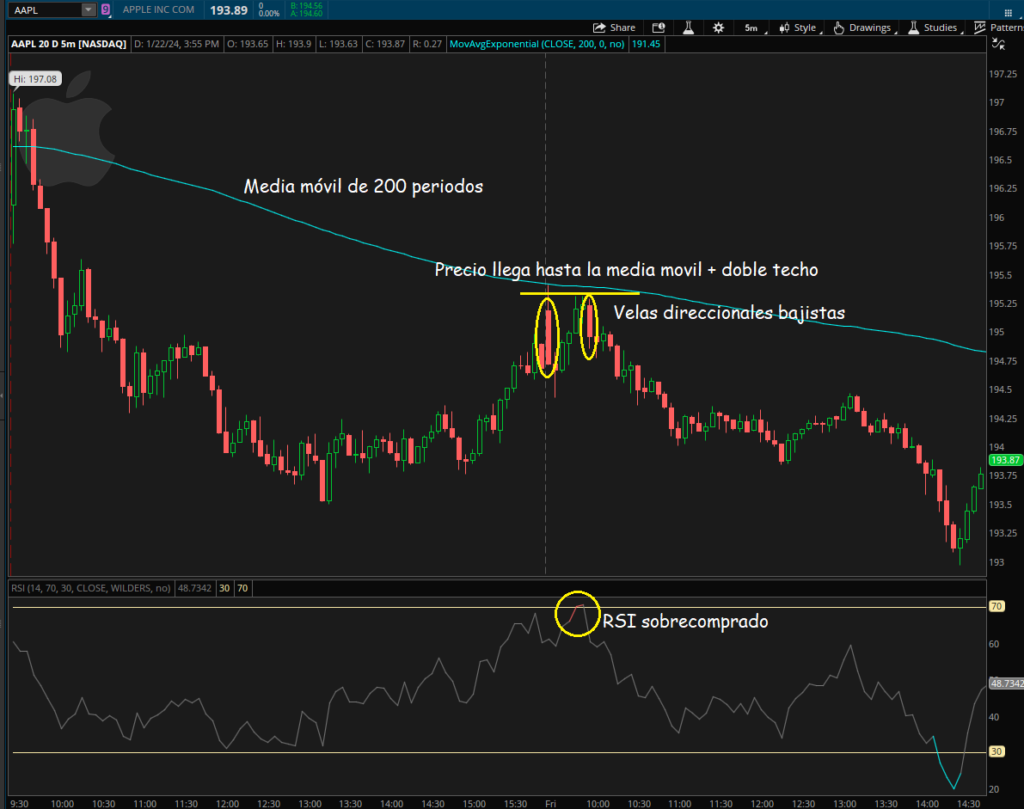Click the 70 level tag on RSI axis
Viewport: 1024px width, 809px height.
click(997, 607)
